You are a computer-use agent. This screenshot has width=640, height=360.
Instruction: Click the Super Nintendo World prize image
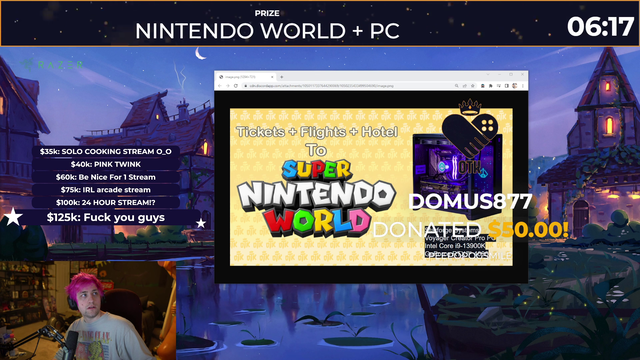coord(371,187)
